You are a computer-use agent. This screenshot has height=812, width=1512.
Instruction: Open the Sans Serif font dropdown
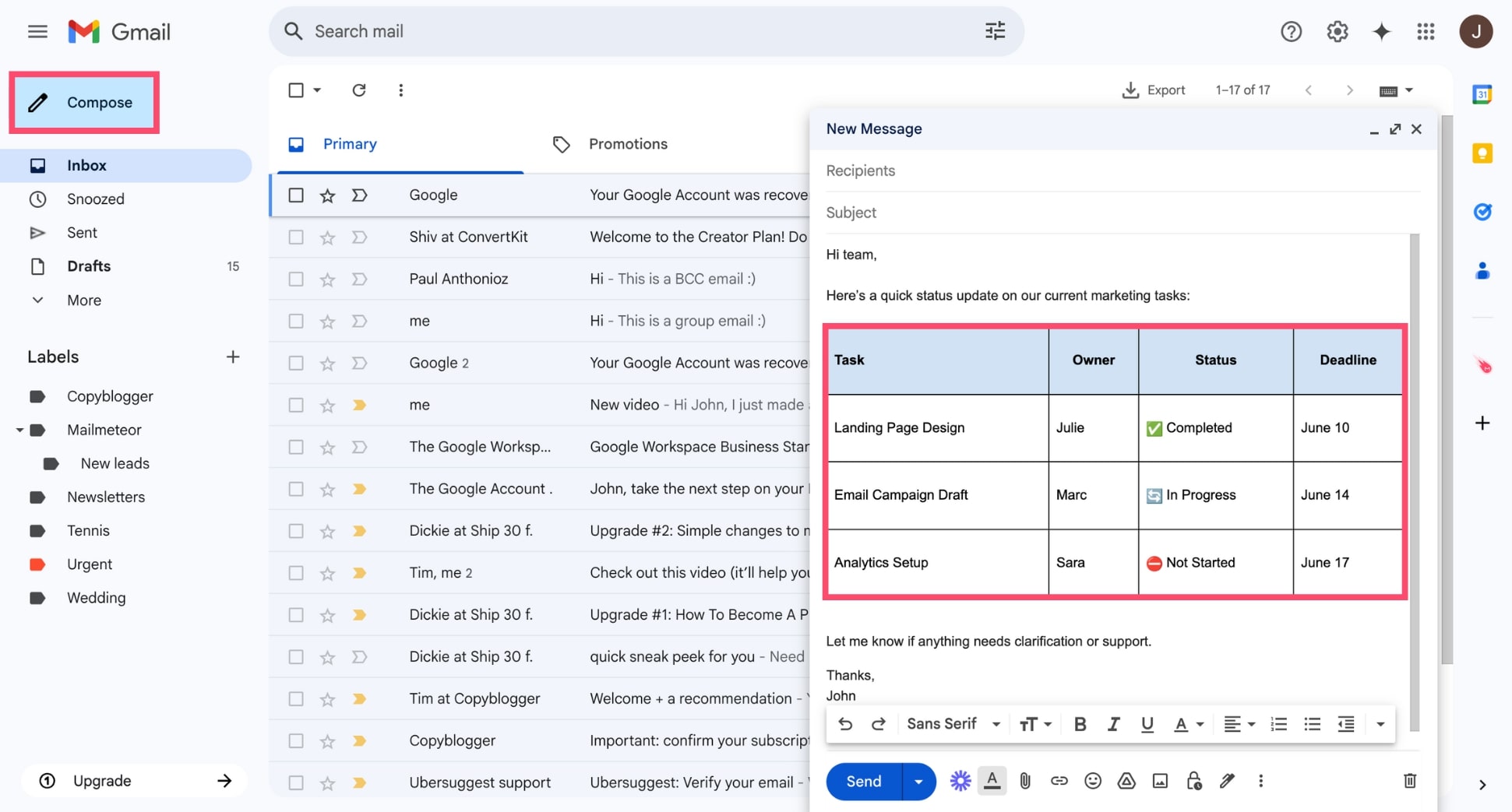(x=953, y=724)
